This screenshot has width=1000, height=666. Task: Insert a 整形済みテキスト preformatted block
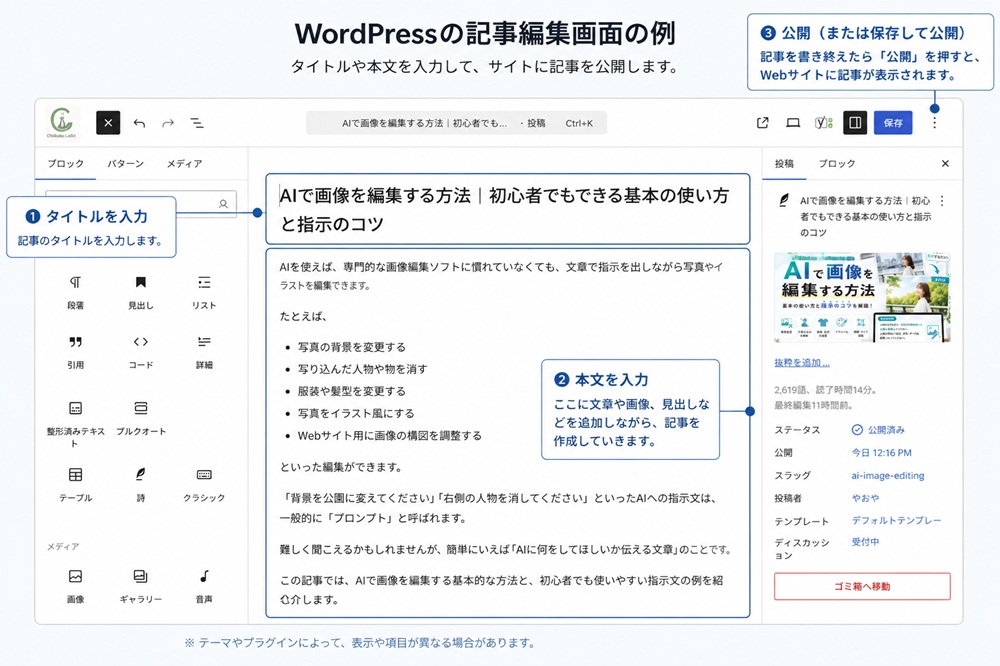pyautogui.click(x=75, y=423)
